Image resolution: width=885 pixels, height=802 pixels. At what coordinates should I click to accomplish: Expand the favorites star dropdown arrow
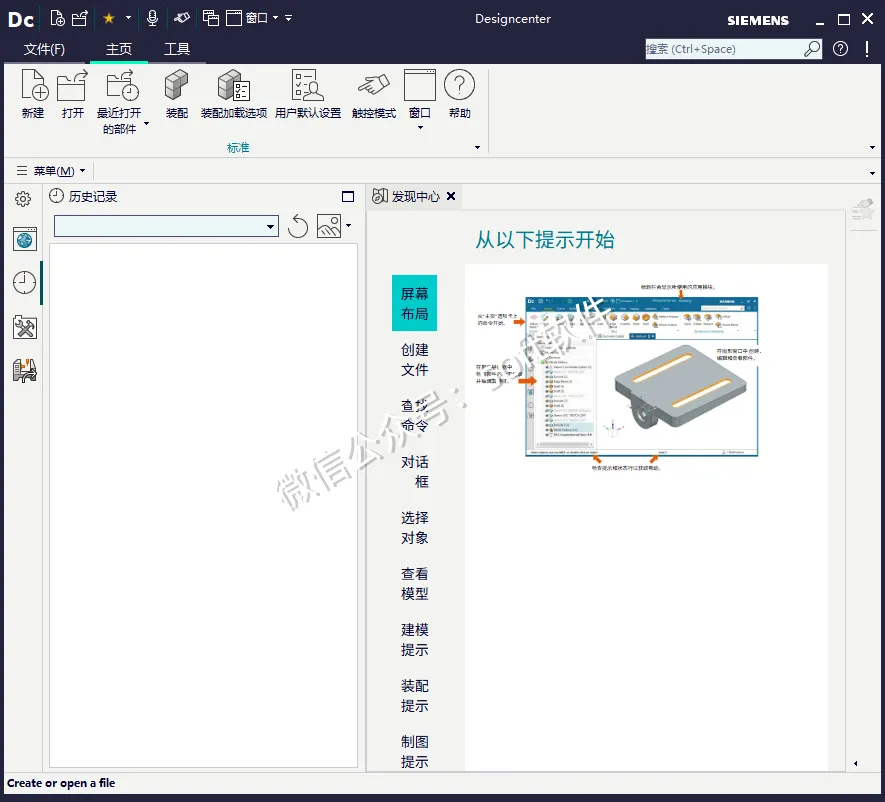pos(128,18)
